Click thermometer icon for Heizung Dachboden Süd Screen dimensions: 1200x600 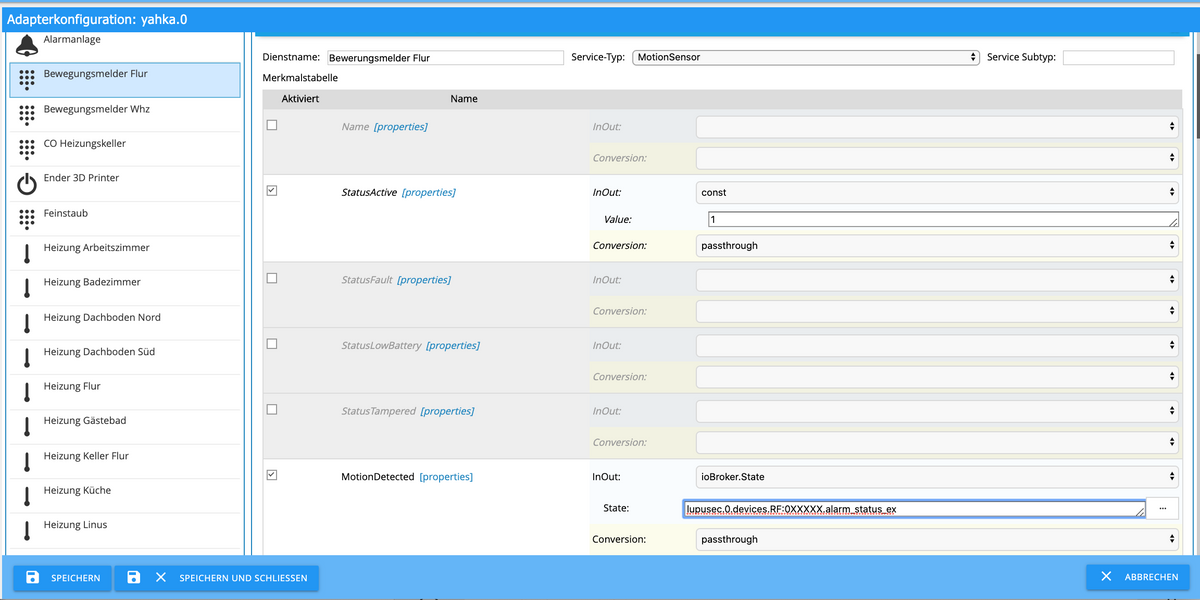pos(27,357)
